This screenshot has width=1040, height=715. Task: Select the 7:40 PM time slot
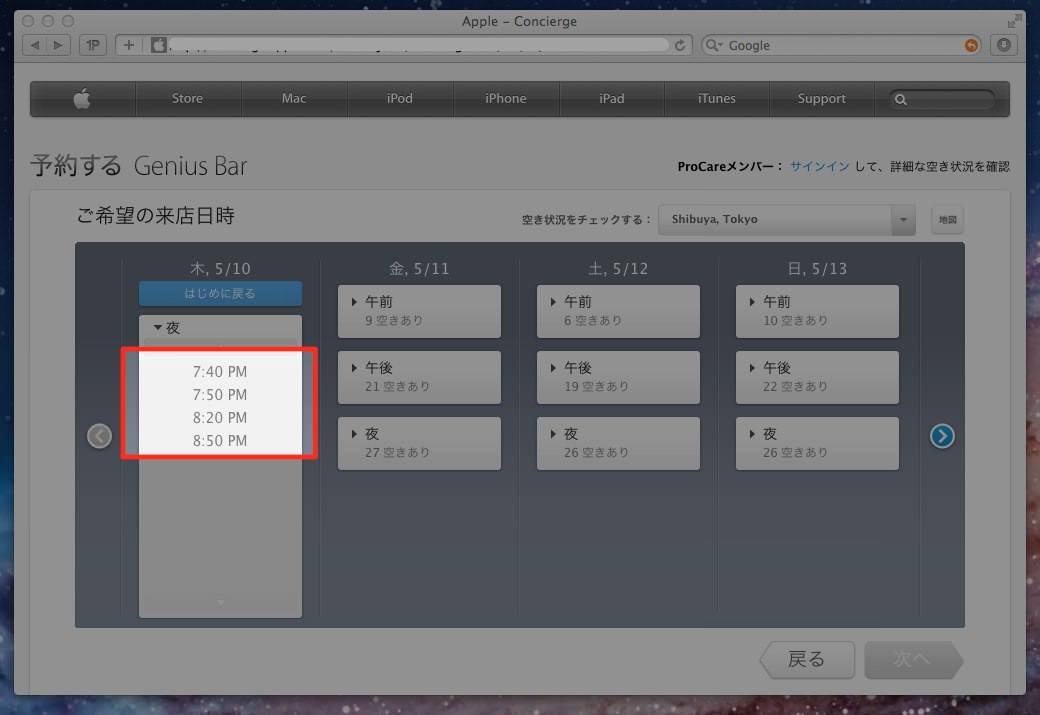click(x=220, y=371)
